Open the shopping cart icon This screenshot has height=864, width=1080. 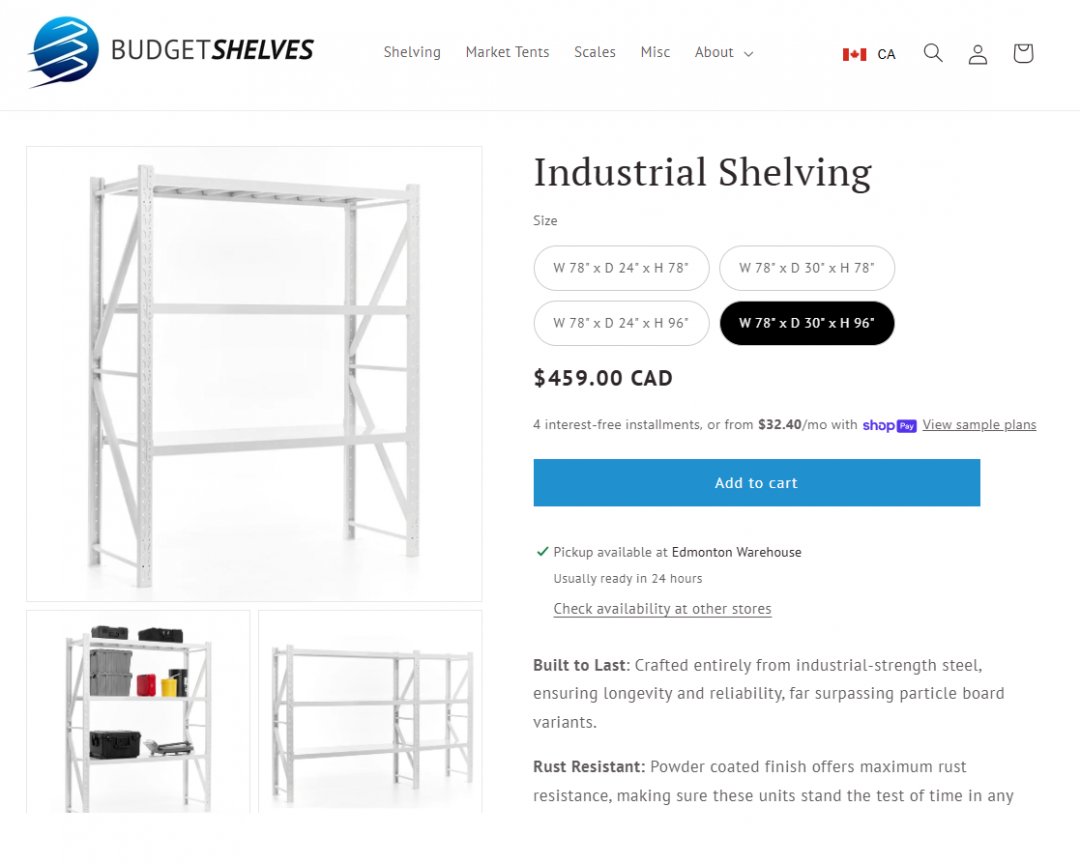tap(1022, 53)
